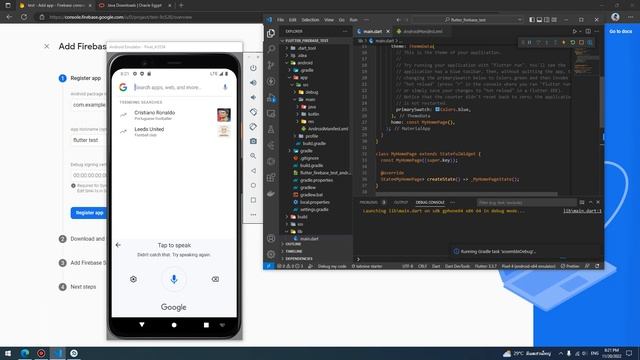Viewport: 640px width, 360px height.
Task: Click the emulator sidebar overview square button
Action: click(253, 200)
